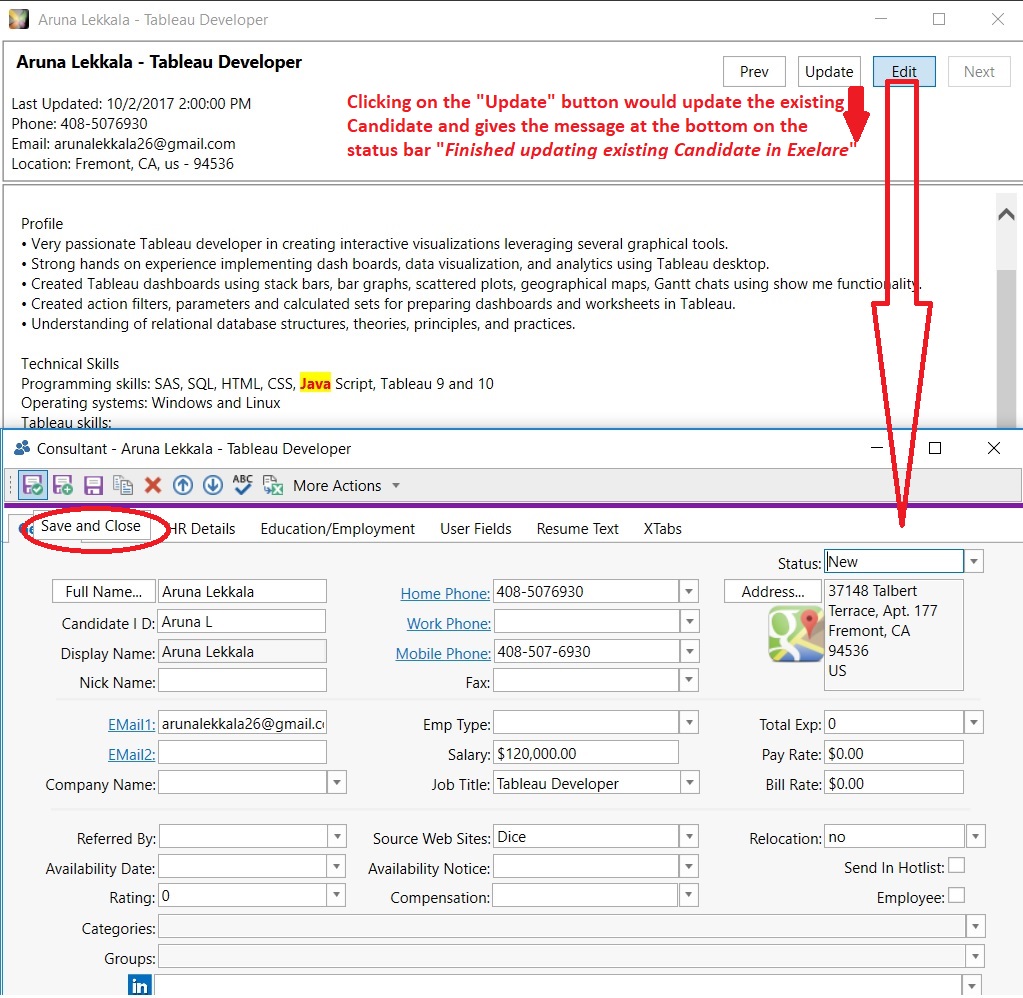Image resolution: width=1023 pixels, height=998 pixels.
Task: Open the Categories dropdown arrow
Action: [x=975, y=927]
